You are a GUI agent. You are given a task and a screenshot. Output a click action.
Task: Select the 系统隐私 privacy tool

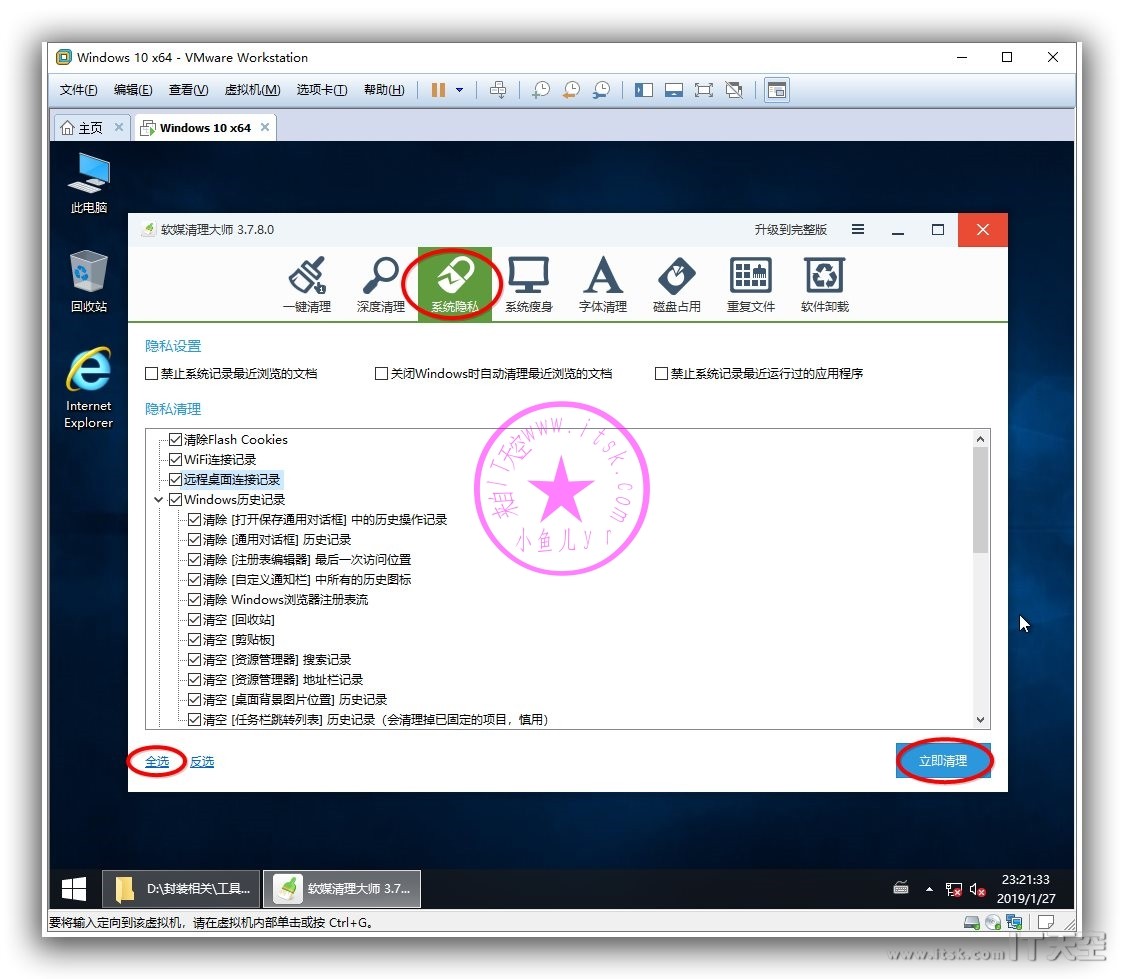(x=454, y=285)
